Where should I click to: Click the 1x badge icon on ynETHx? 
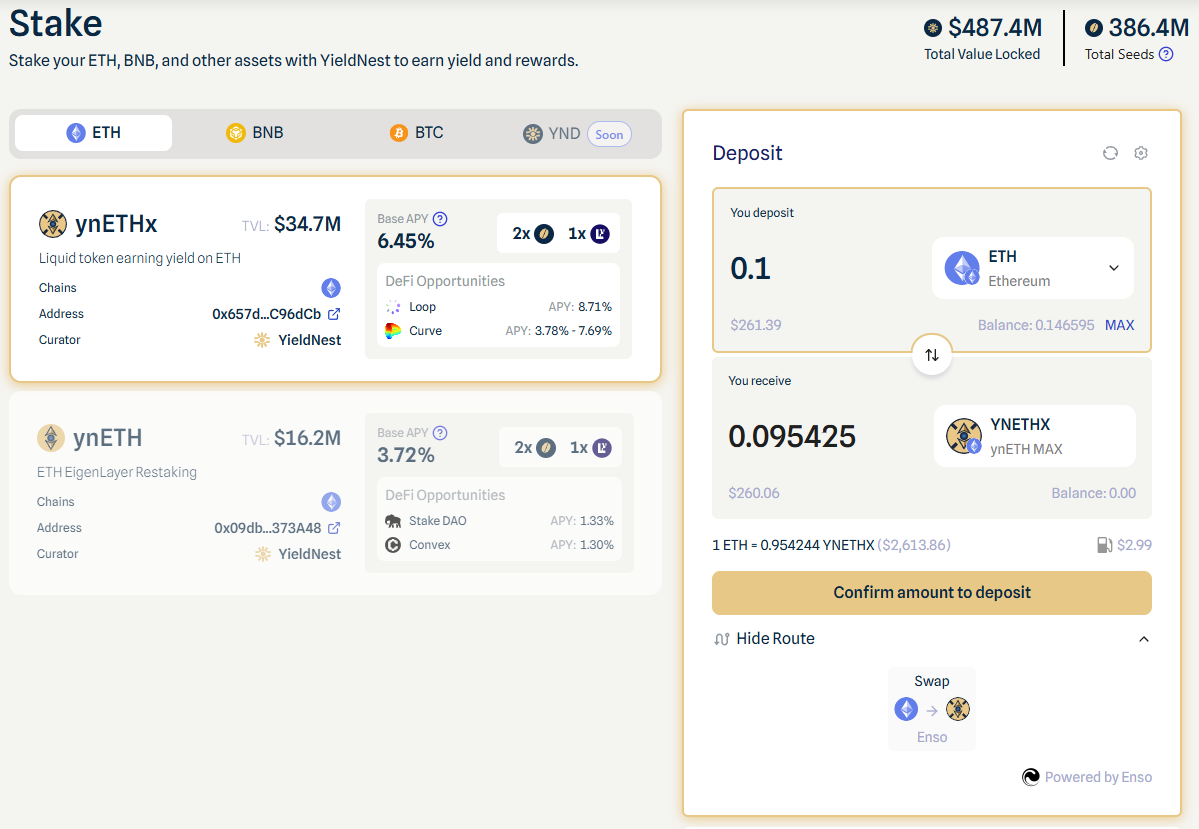pos(600,234)
